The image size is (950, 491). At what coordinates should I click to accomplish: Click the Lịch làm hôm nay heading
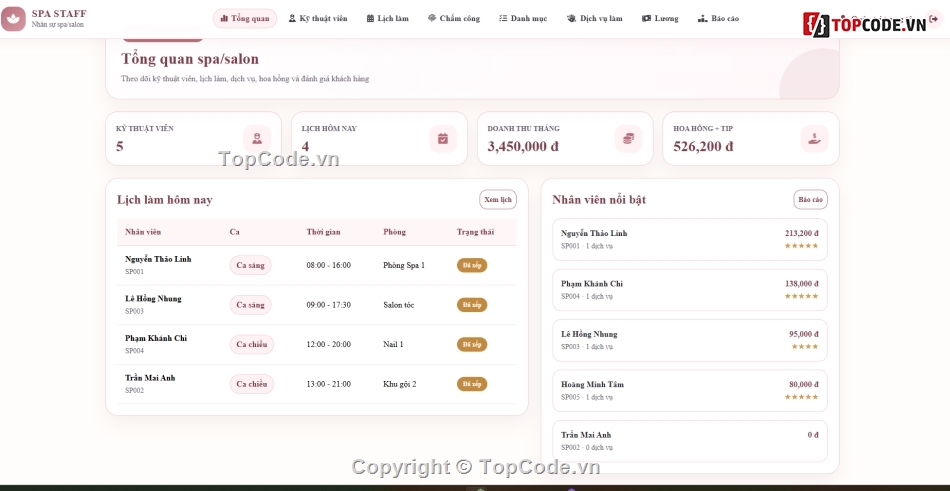coord(165,199)
